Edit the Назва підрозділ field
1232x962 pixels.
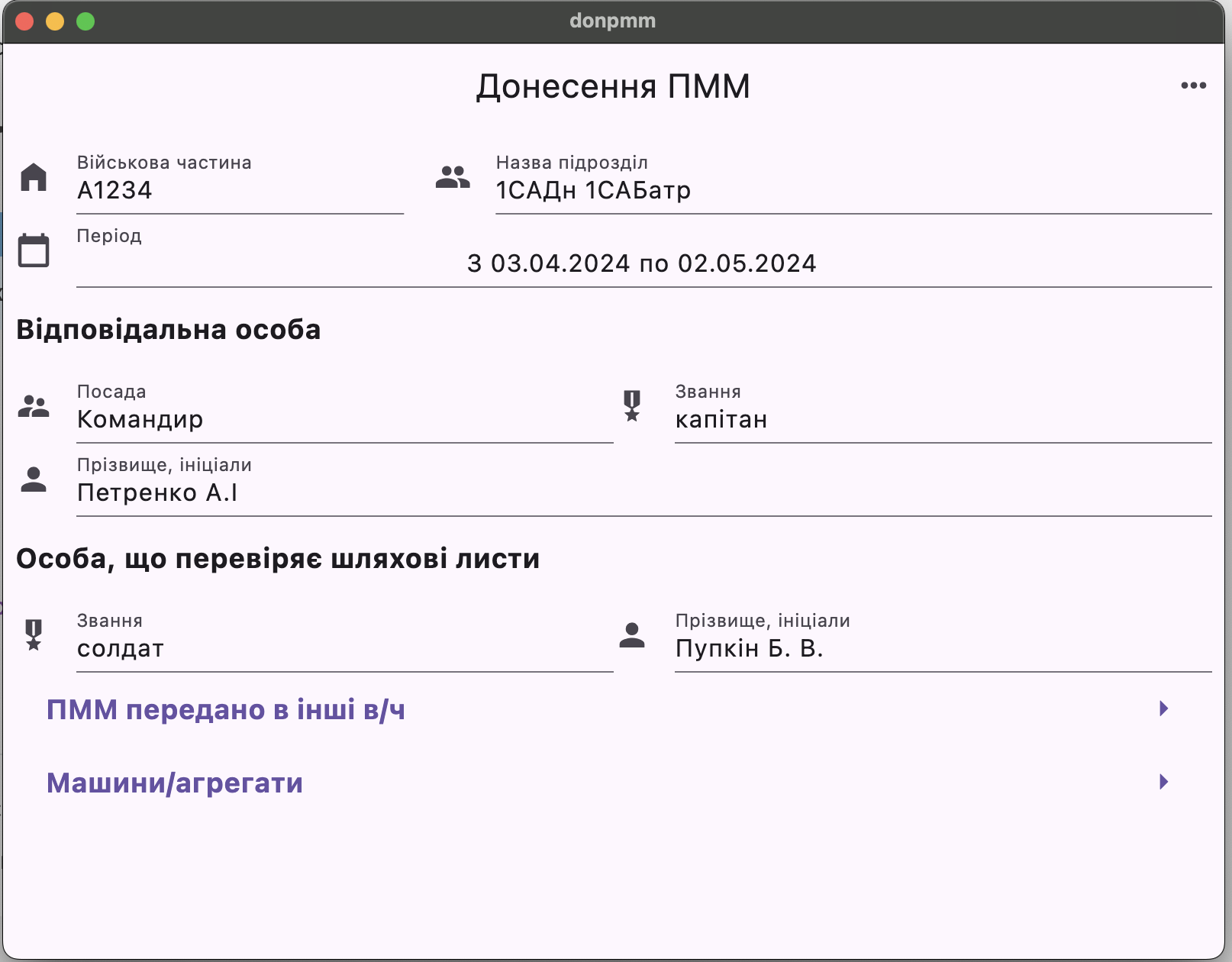pyautogui.click(x=853, y=183)
